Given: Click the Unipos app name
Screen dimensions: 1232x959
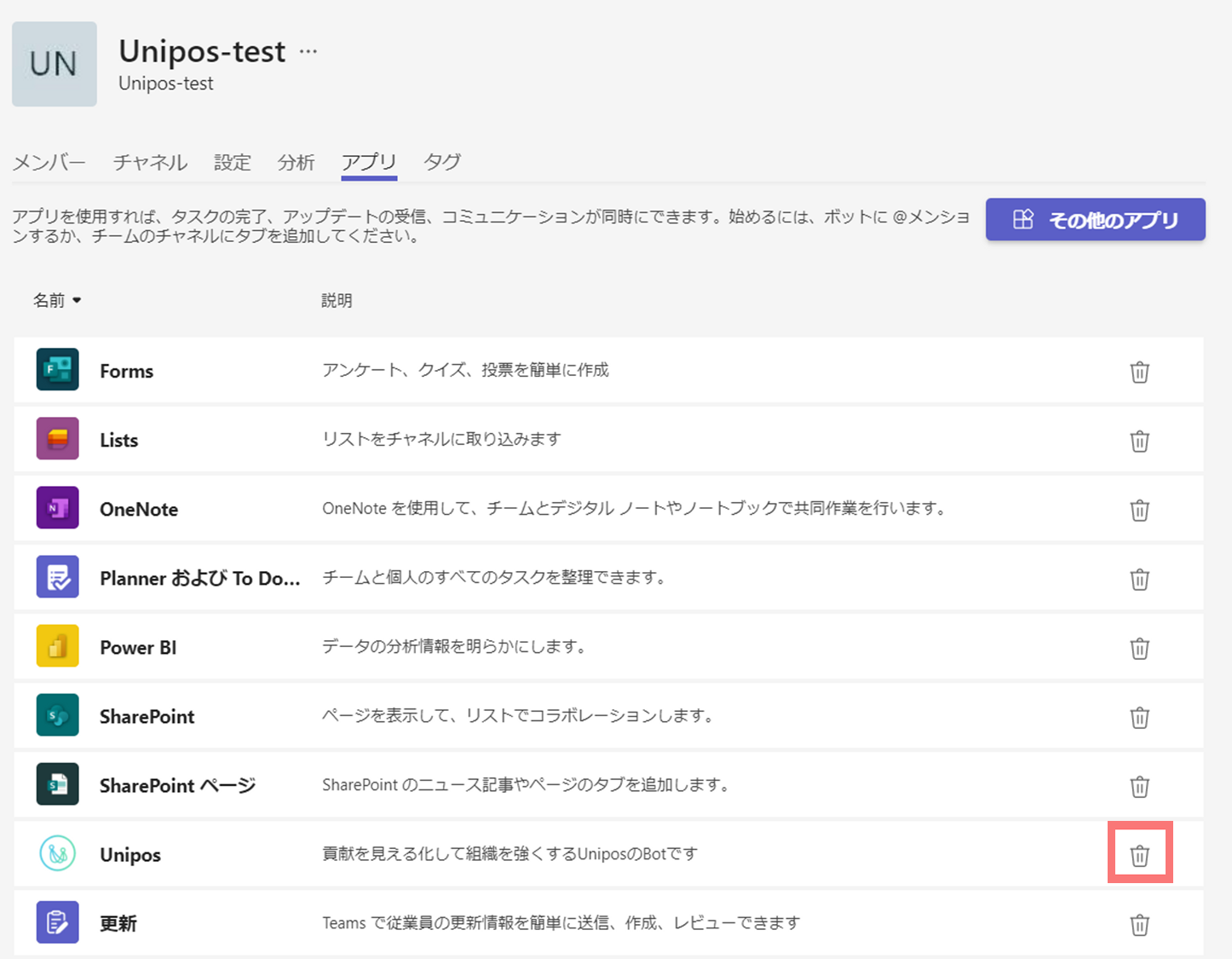Looking at the screenshot, I should click(x=130, y=855).
